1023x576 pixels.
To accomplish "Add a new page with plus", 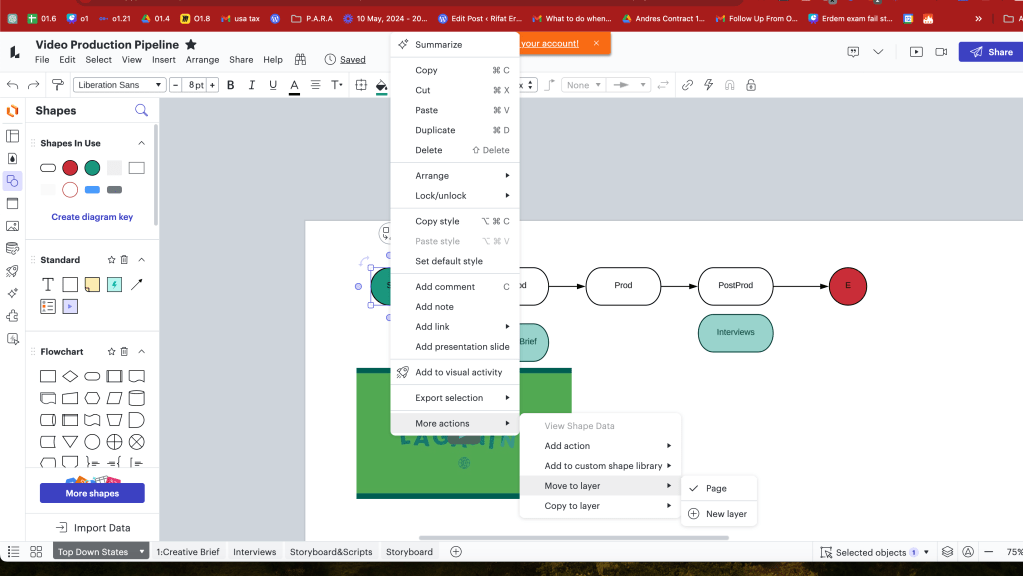I will point(456,551).
